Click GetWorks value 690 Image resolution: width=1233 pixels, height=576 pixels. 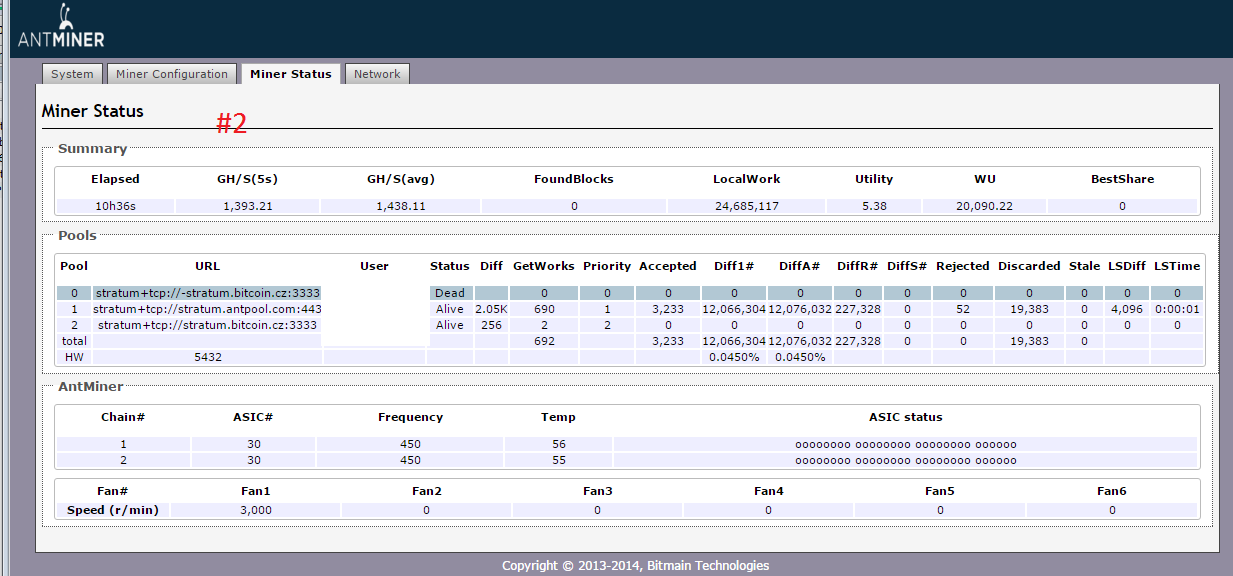click(544, 309)
